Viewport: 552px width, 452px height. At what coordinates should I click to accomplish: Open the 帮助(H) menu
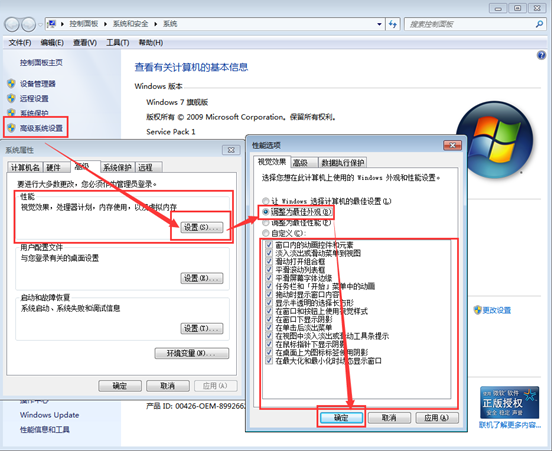coord(151,43)
